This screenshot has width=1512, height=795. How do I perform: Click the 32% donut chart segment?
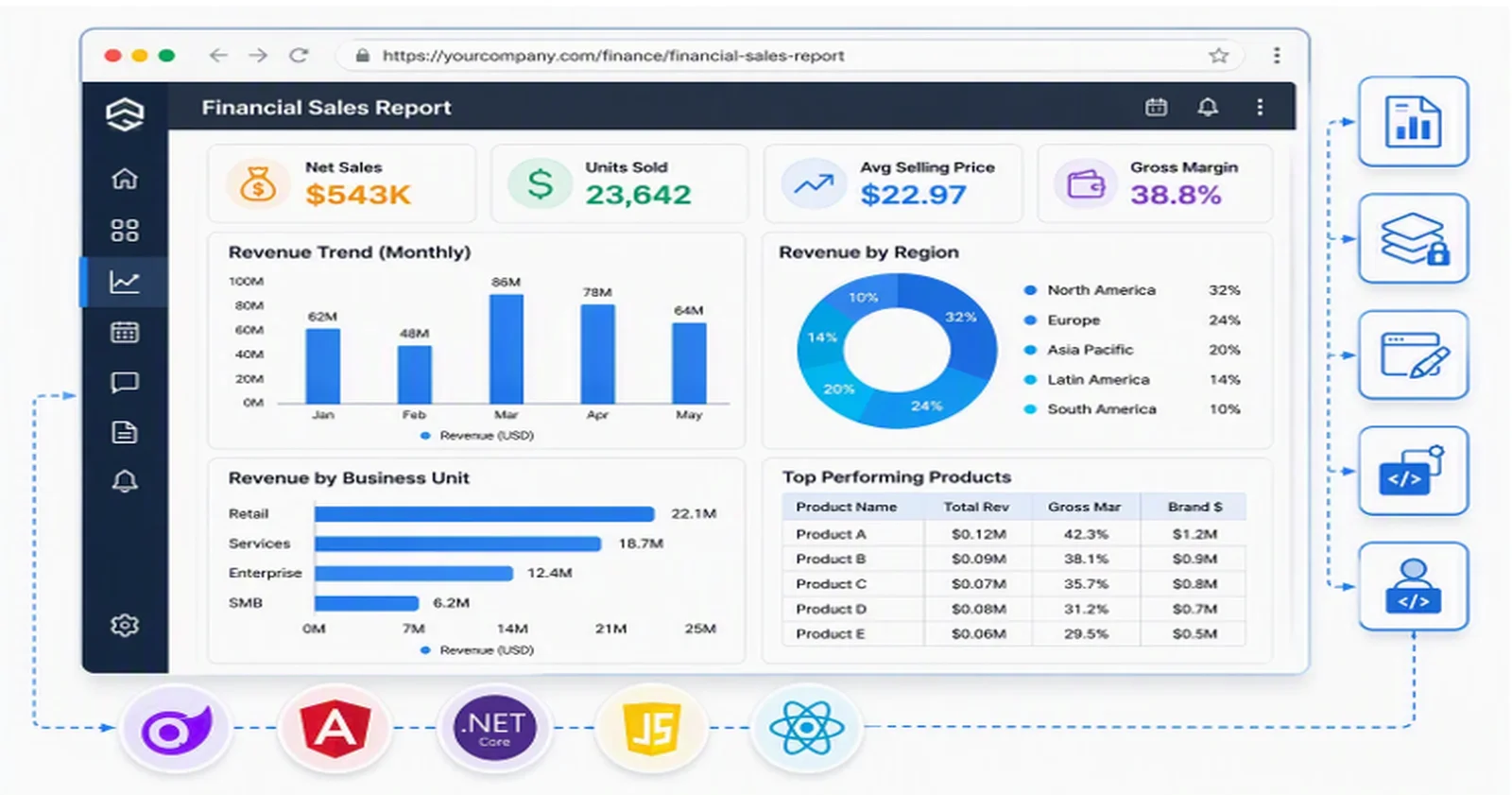click(x=961, y=319)
